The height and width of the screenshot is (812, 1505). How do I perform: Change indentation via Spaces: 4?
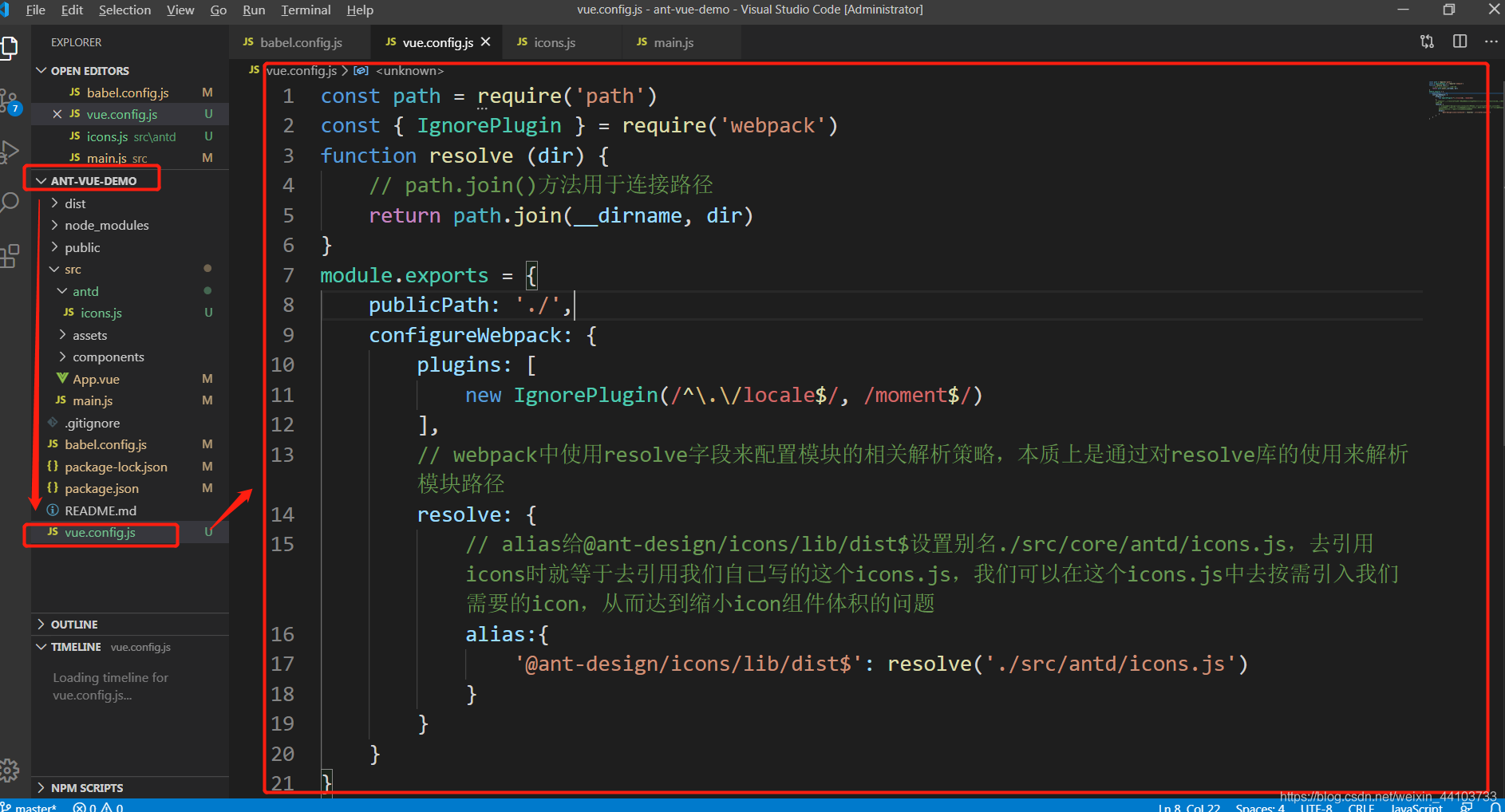coord(1260,806)
